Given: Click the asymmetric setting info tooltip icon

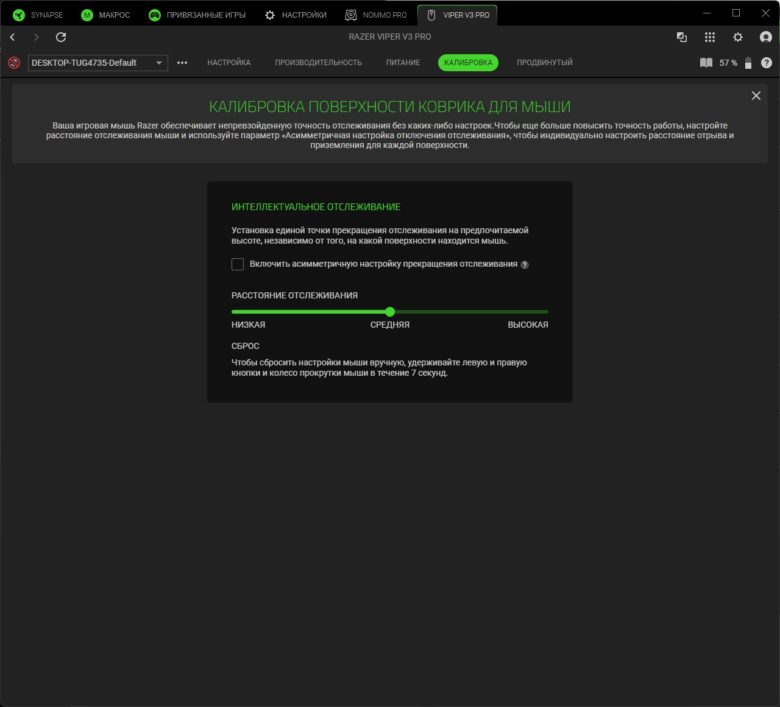Looking at the screenshot, I should pyautogui.click(x=524, y=265).
